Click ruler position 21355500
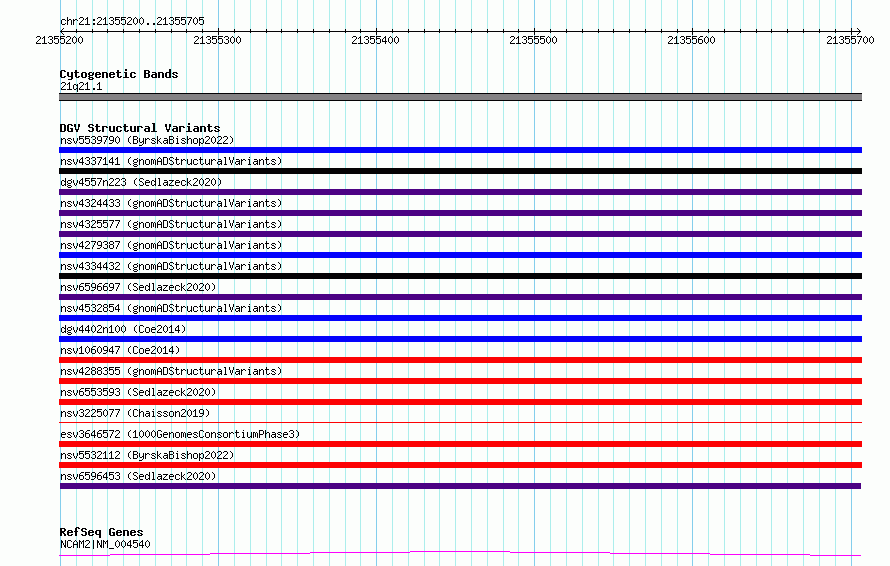The height and width of the screenshot is (566, 890). click(x=534, y=40)
